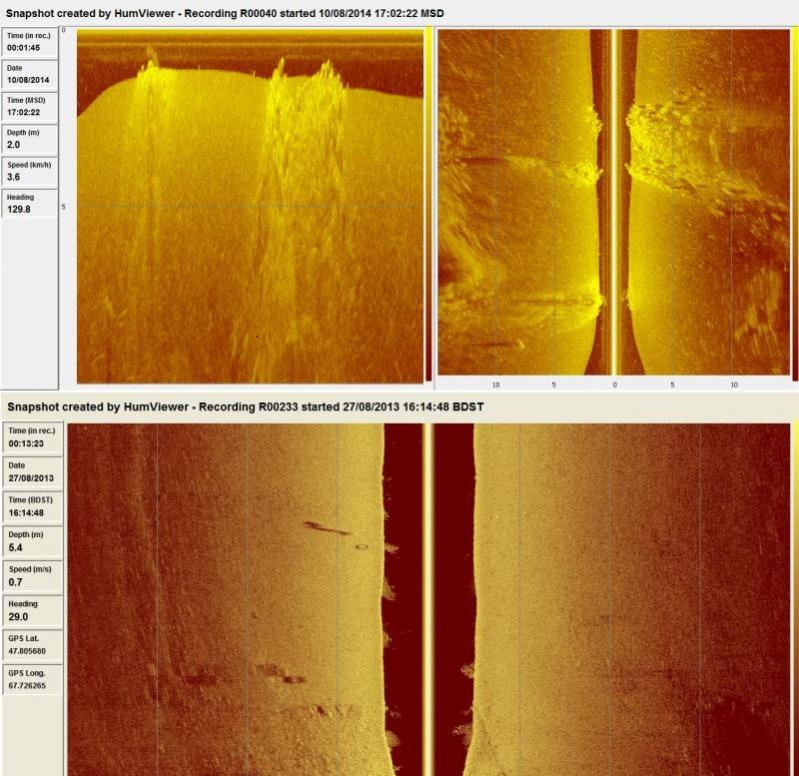Click the top-right side-scan sonar view
Viewport: 799px width, 776px height.
point(613,200)
